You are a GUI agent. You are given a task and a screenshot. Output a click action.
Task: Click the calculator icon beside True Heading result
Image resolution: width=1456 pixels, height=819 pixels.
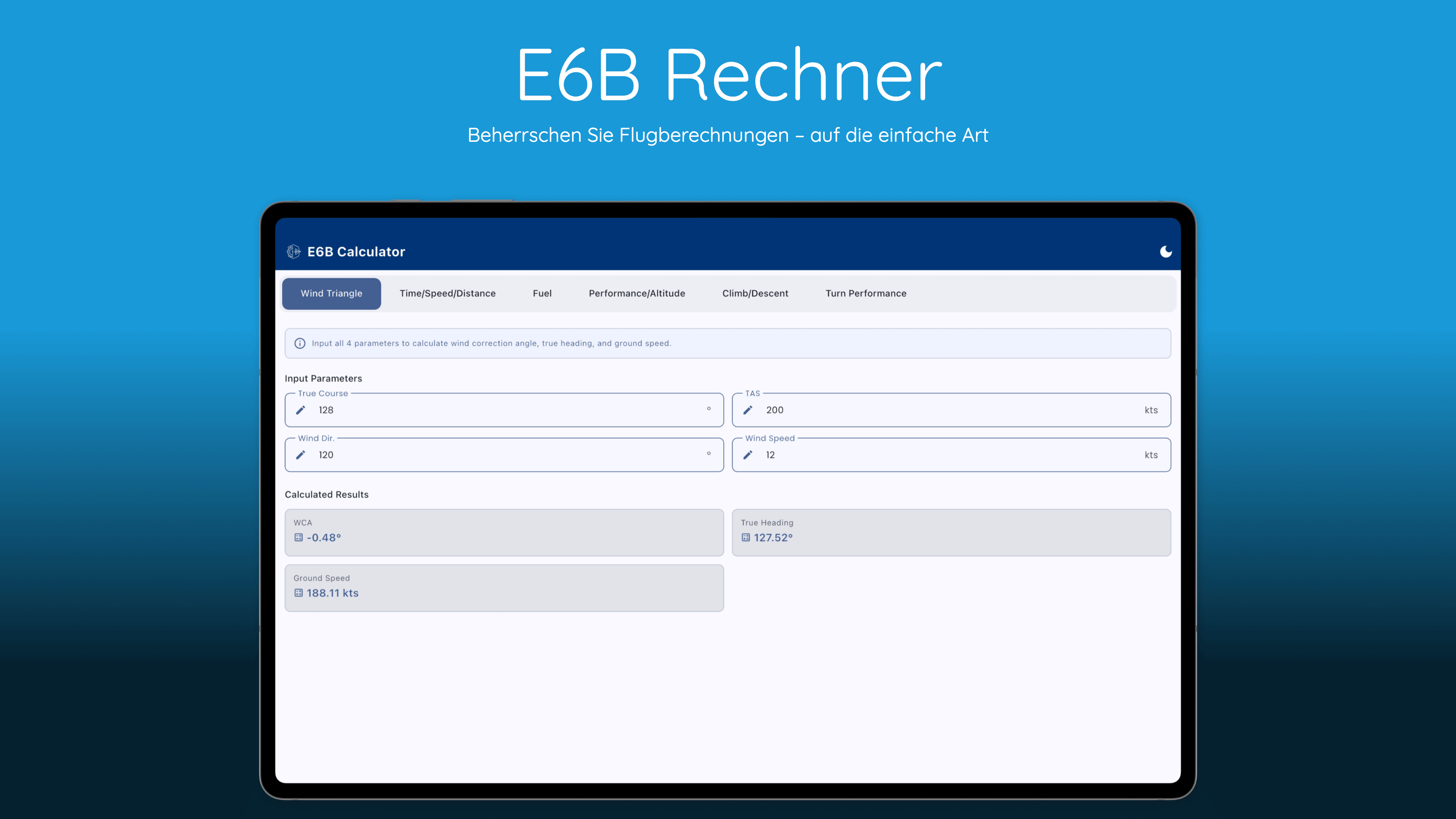pyautogui.click(x=745, y=538)
